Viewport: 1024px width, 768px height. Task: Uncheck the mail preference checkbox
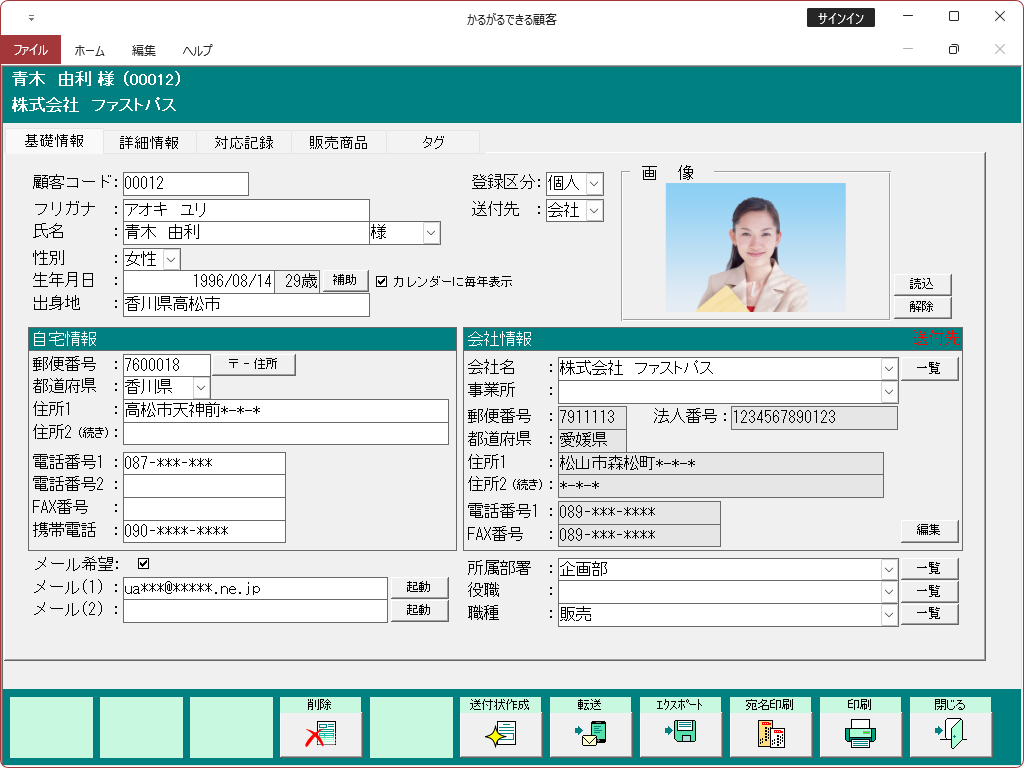[x=143, y=563]
